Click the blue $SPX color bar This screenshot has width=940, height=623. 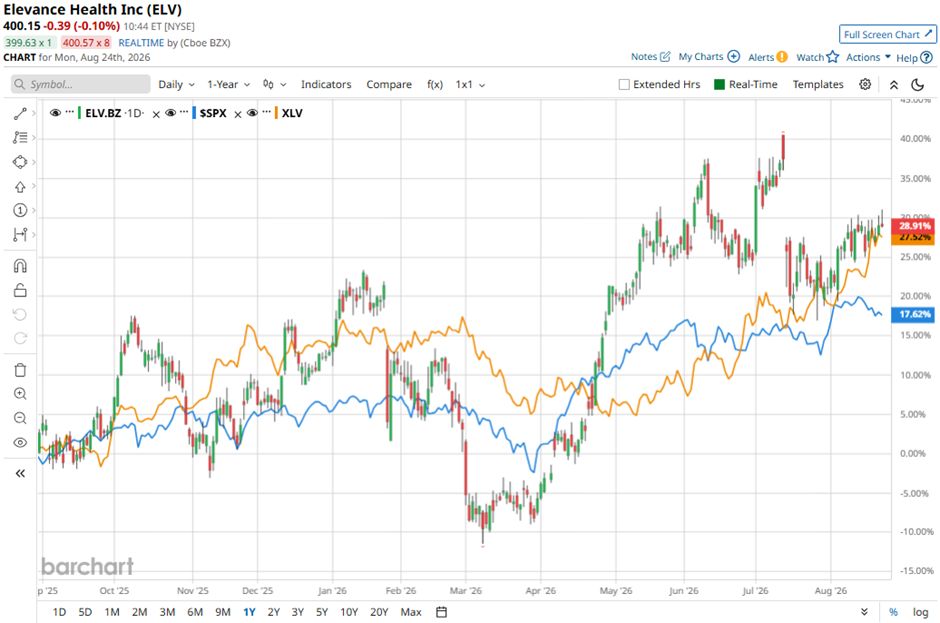click(x=194, y=113)
